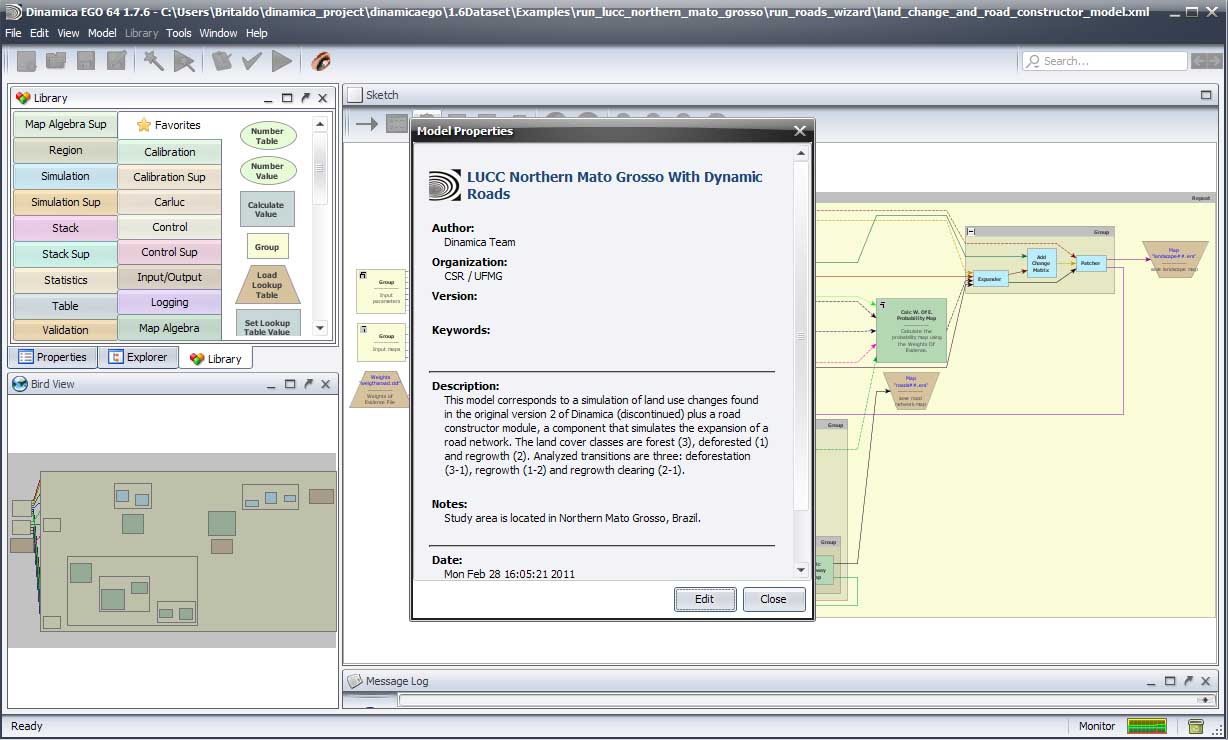The image size is (1228, 740).
Task: Select the Load Lookup Table functor
Action: click(x=267, y=285)
